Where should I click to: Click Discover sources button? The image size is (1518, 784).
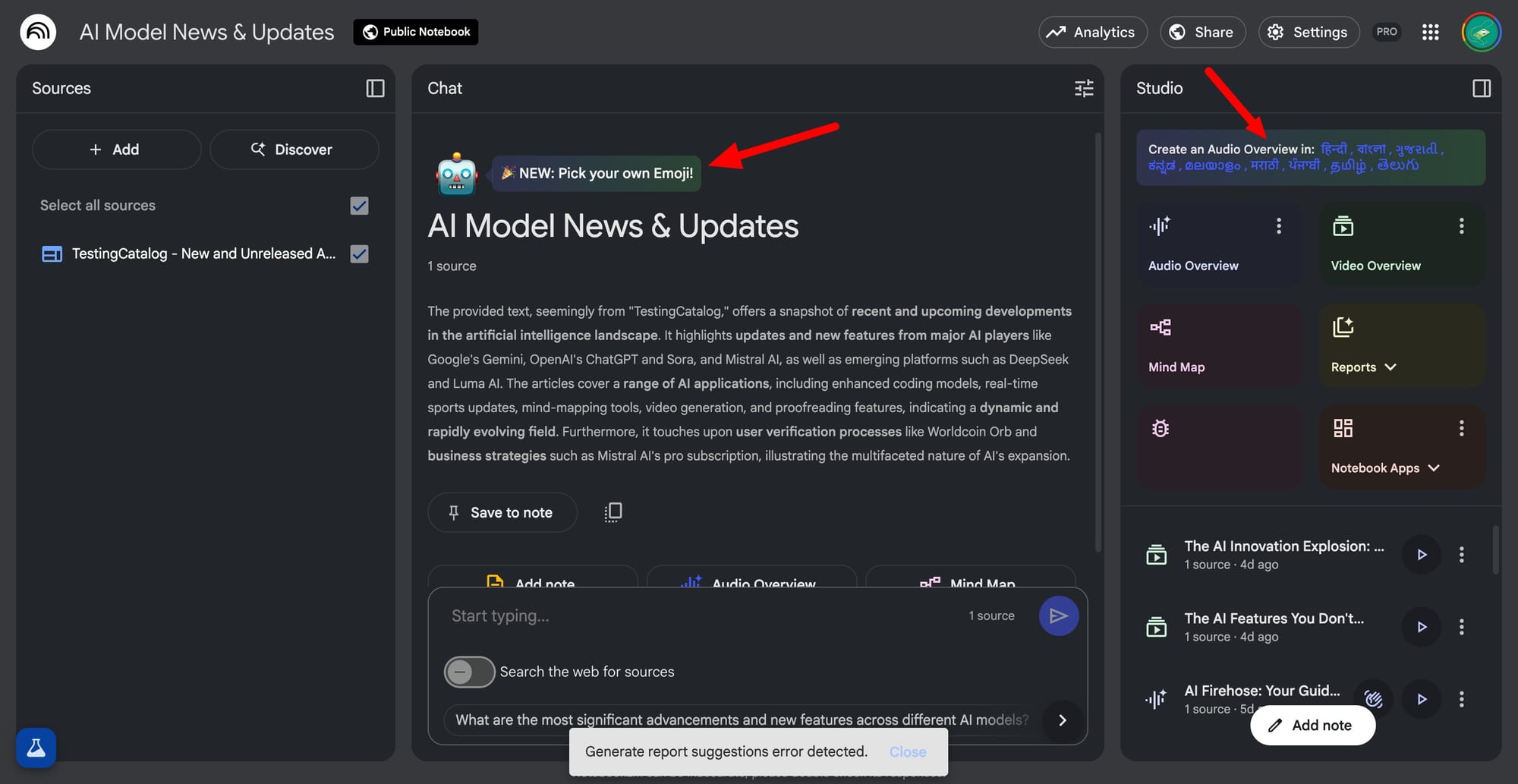[294, 150]
